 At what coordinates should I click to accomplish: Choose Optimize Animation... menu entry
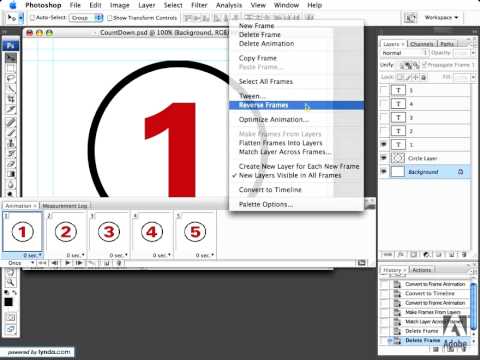point(274,119)
